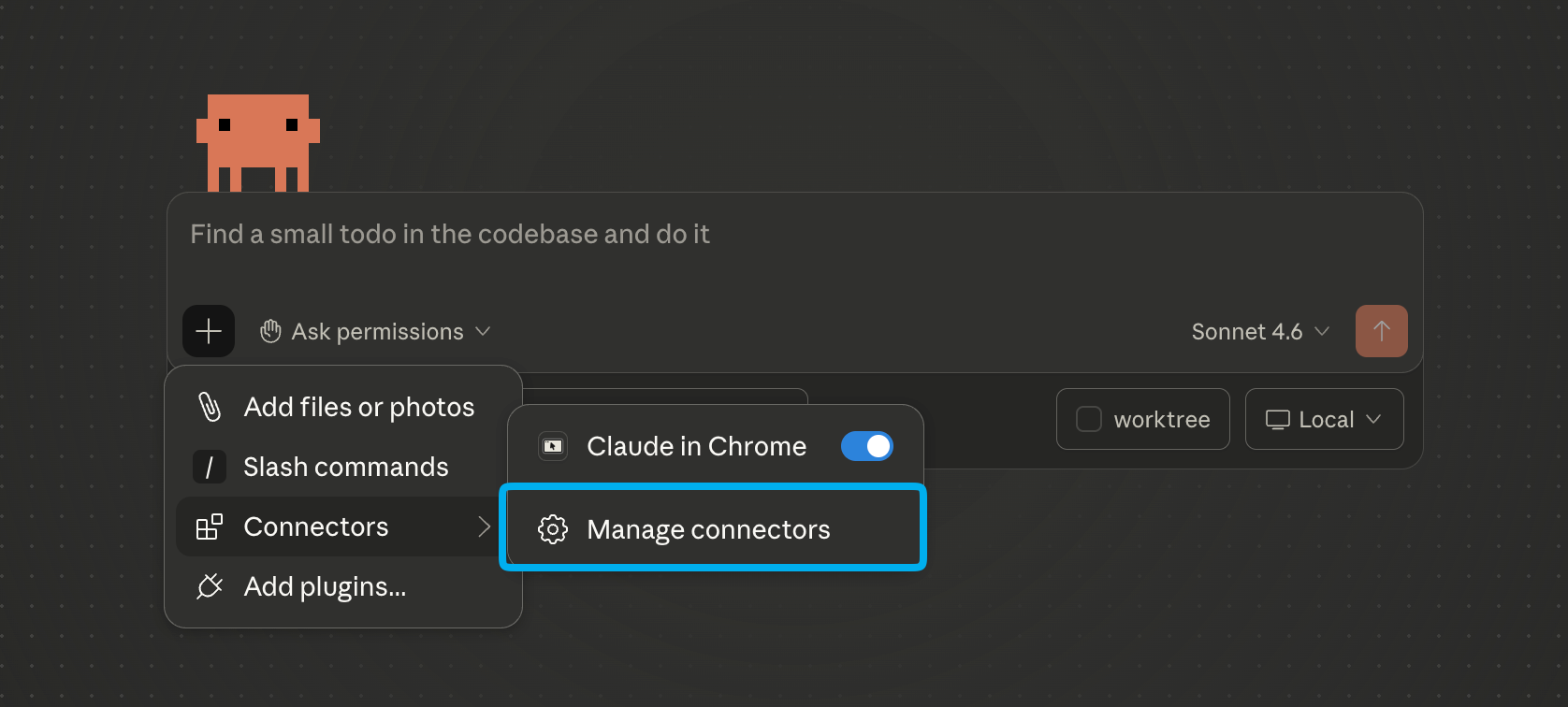Click the worktree label text

(1161, 419)
